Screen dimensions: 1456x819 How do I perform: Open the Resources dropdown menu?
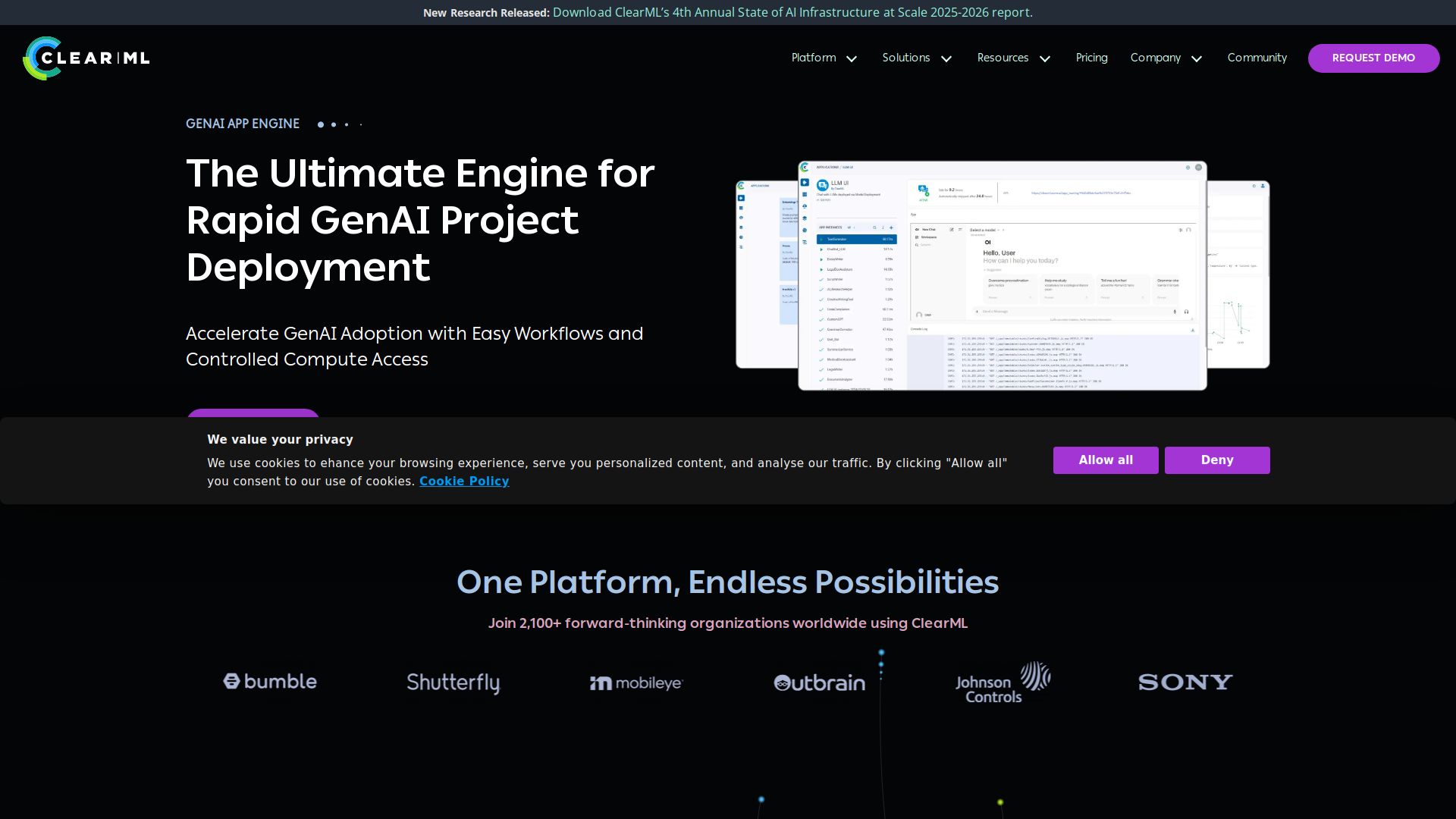coord(1013,58)
